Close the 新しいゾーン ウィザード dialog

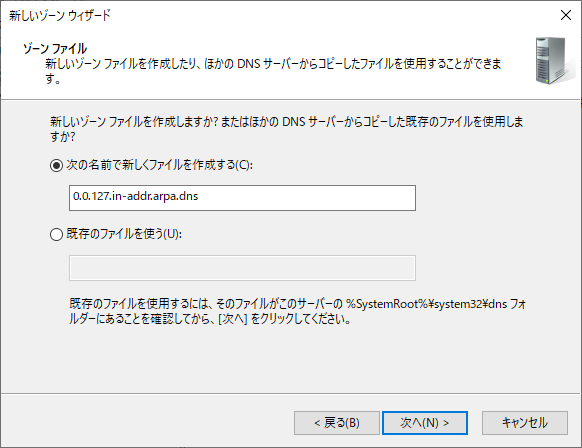coord(566,15)
